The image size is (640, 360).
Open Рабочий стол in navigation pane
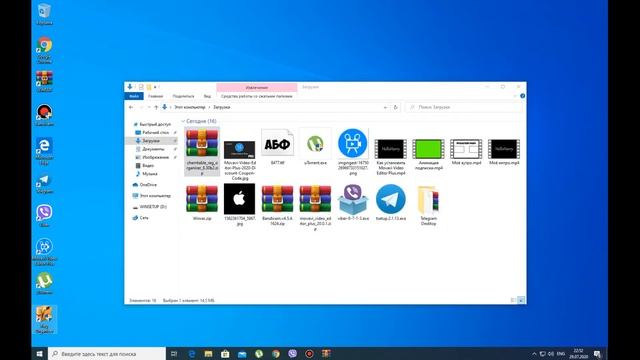tap(152, 133)
